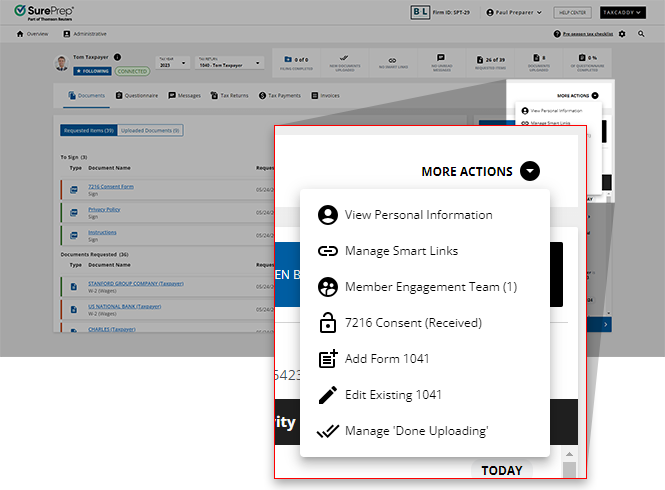Open the settings gear icon
Image resolution: width=665 pixels, height=490 pixels.
(x=622, y=34)
